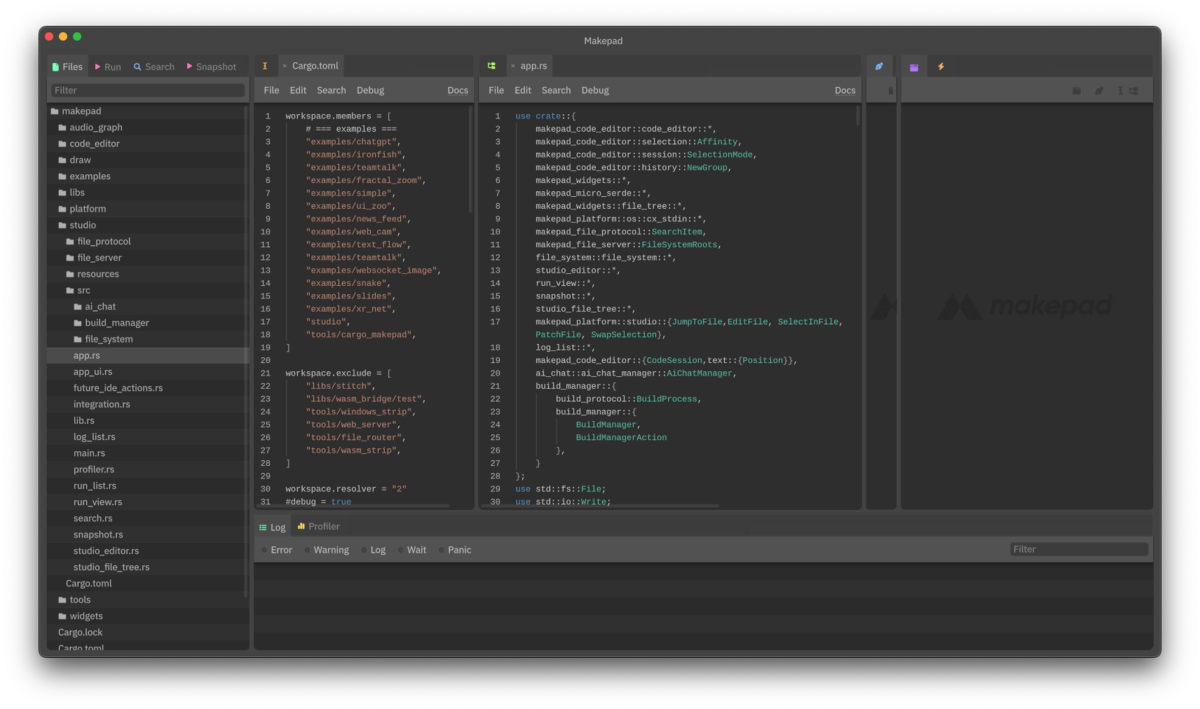The height and width of the screenshot is (709, 1200).
Task: Select the purple window icon tab
Action: [914, 67]
